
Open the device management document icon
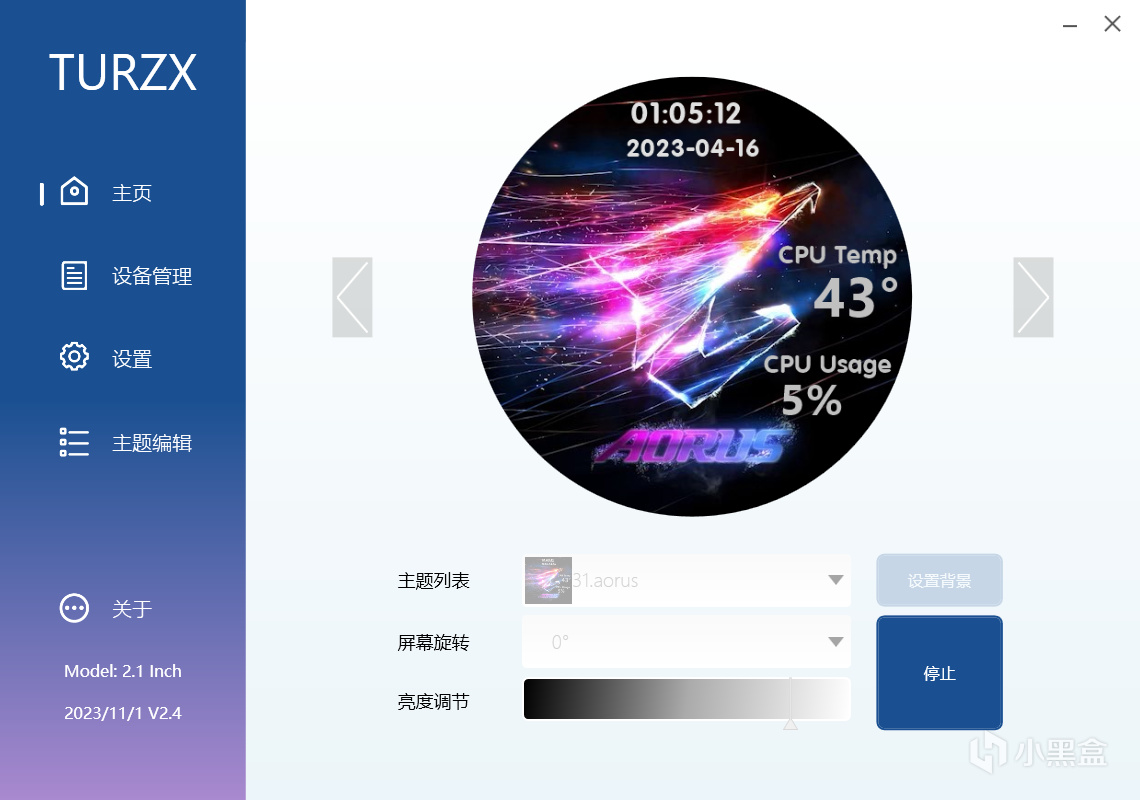74,276
